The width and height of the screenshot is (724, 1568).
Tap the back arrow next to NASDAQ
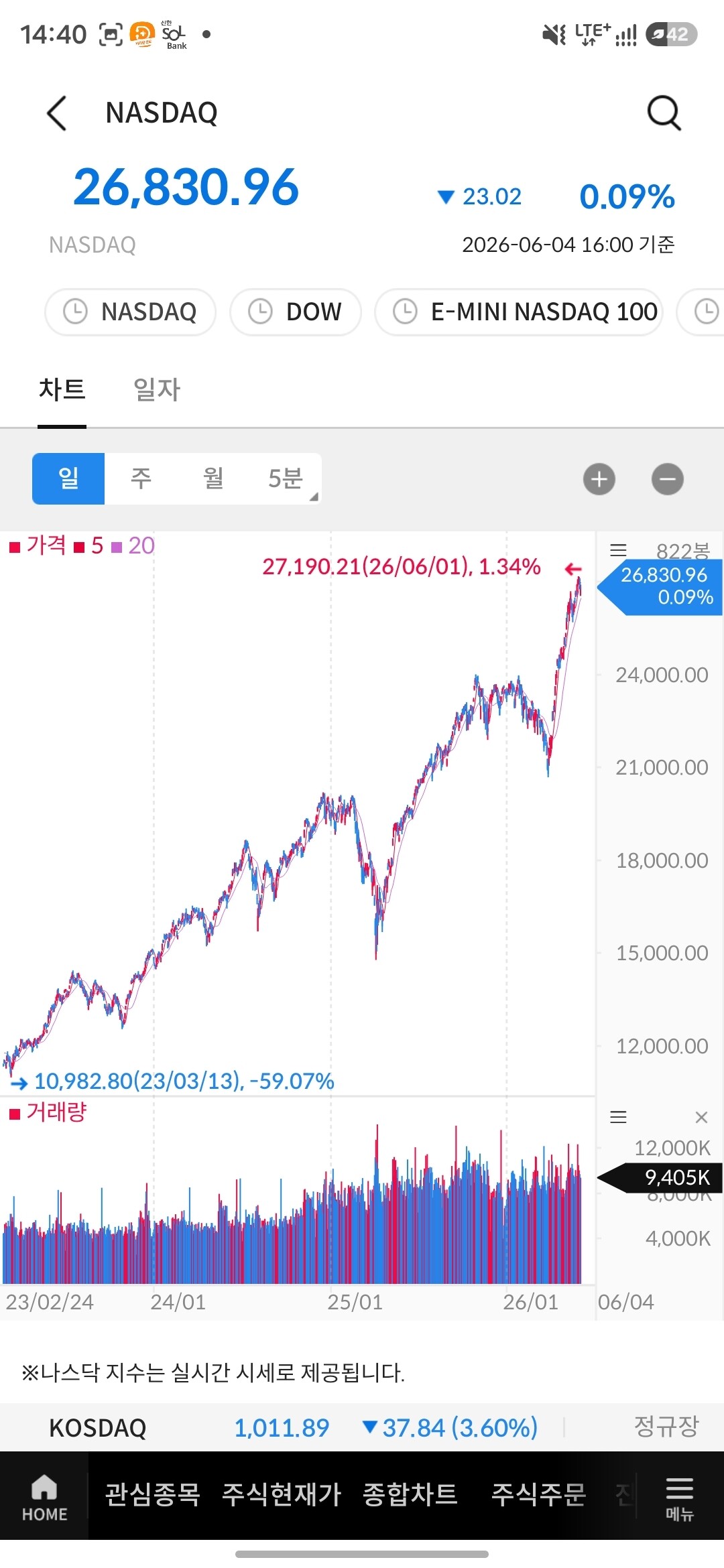coord(57,113)
